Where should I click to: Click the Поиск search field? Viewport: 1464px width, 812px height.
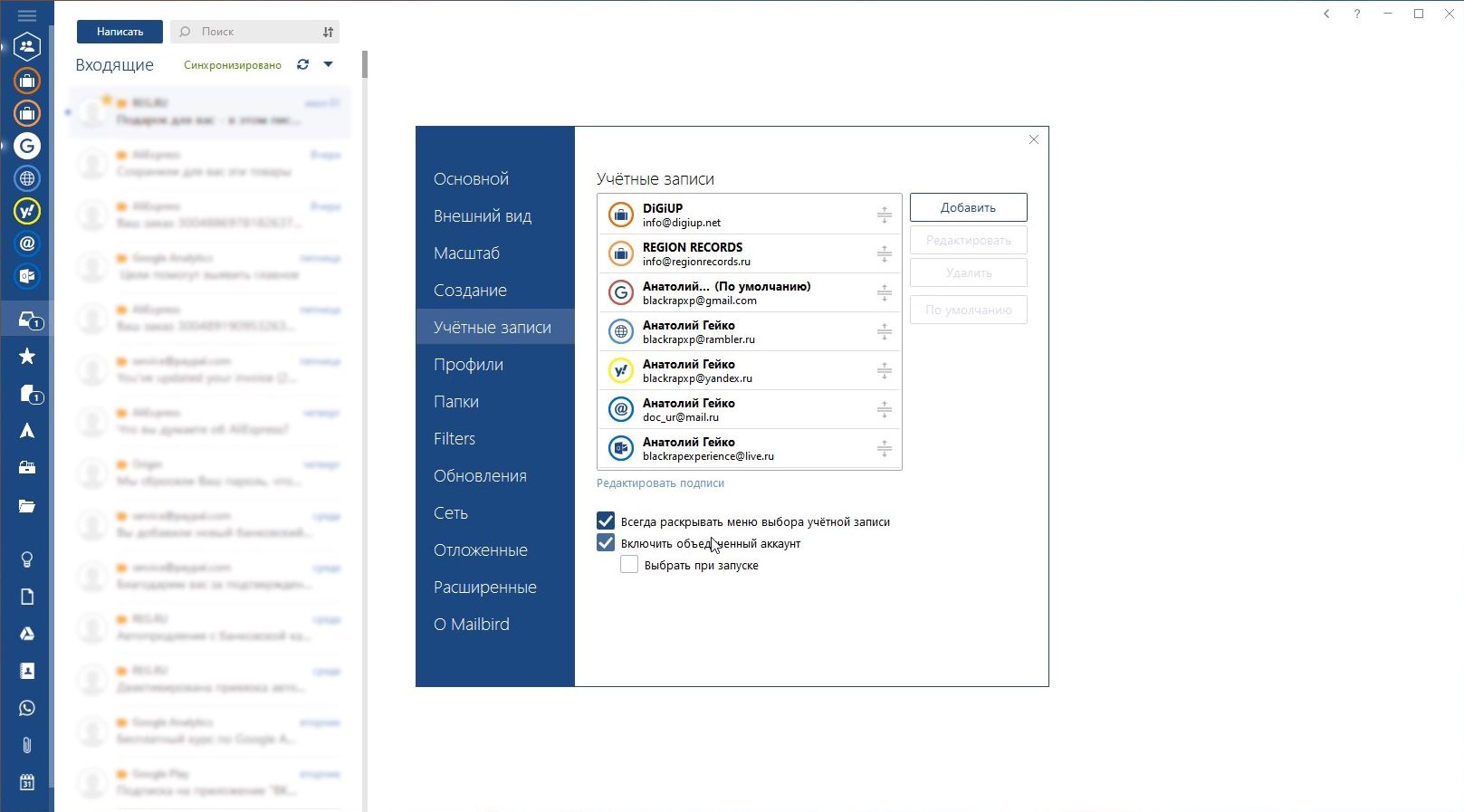click(x=255, y=32)
